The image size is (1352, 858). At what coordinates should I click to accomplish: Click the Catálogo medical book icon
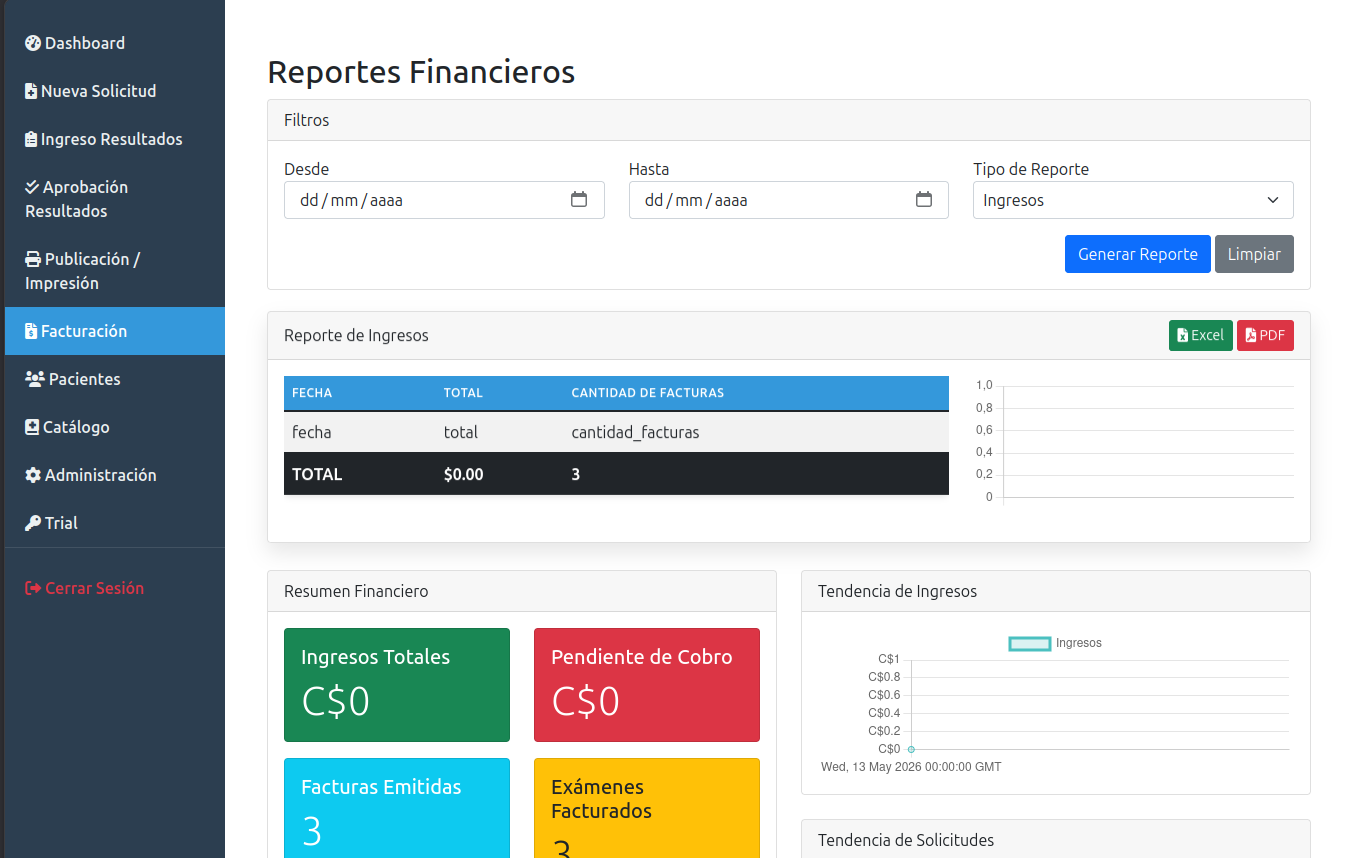tap(32, 427)
